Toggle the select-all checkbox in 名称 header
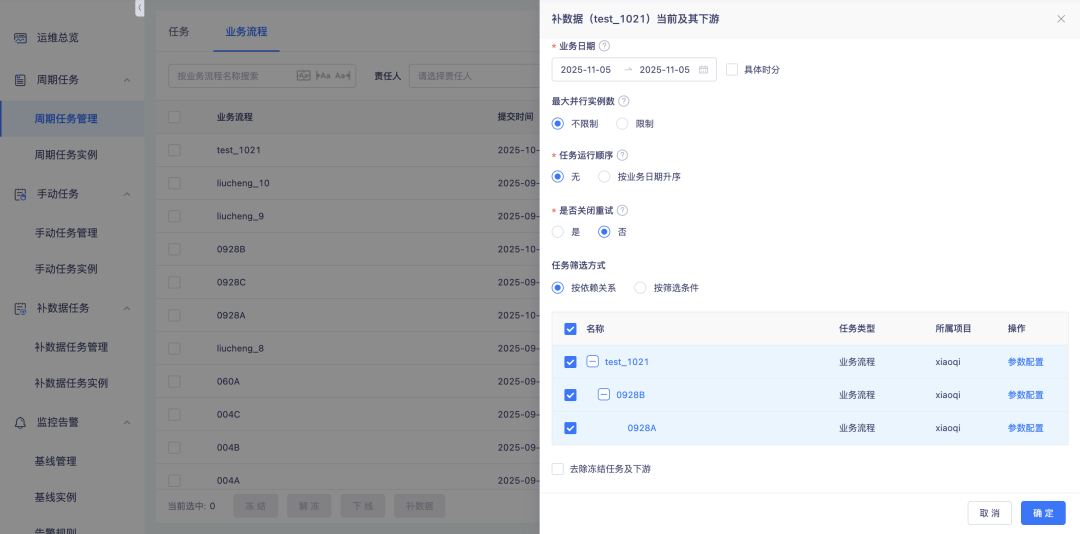The height and width of the screenshot is (534, 1080). tap(570, 329)
